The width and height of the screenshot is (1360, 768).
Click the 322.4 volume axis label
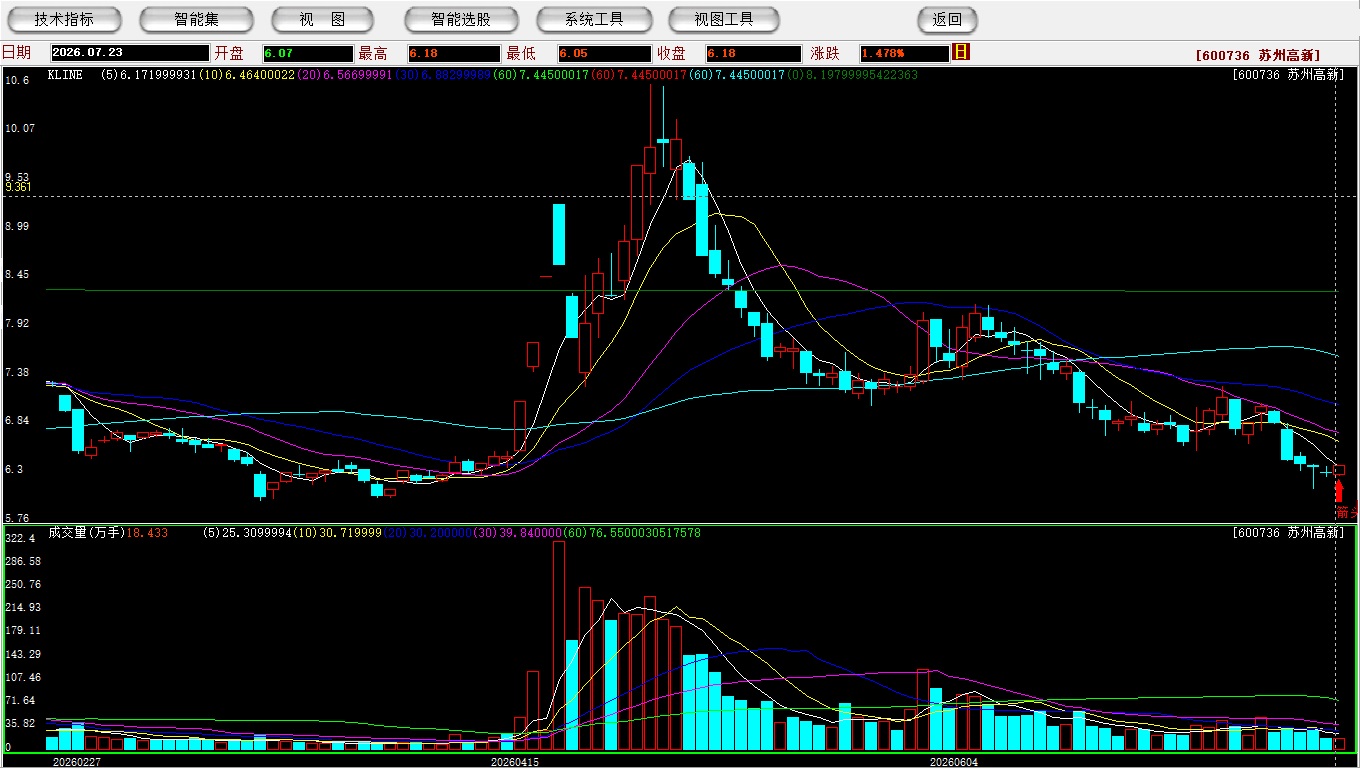coord(20,538)
